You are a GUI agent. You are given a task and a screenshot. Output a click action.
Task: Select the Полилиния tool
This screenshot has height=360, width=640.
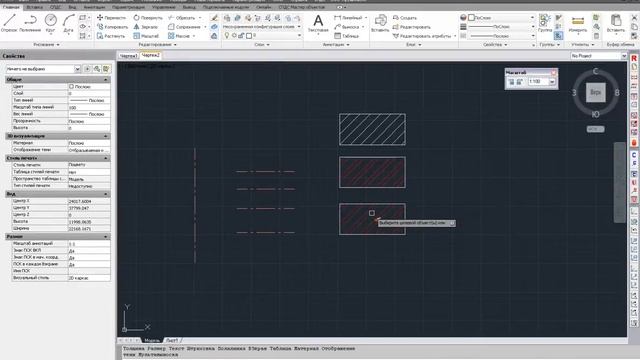(30, 22)
